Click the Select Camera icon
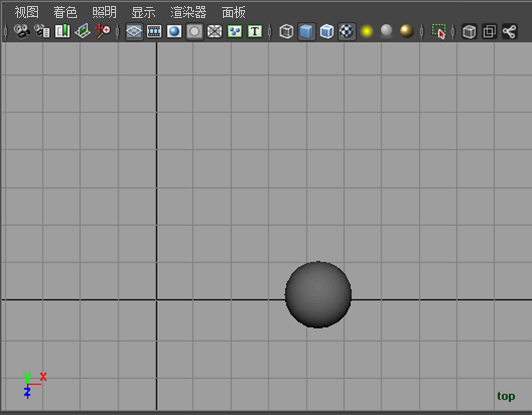The height and width of the screenshot is (415, 532). coord(22,31)
